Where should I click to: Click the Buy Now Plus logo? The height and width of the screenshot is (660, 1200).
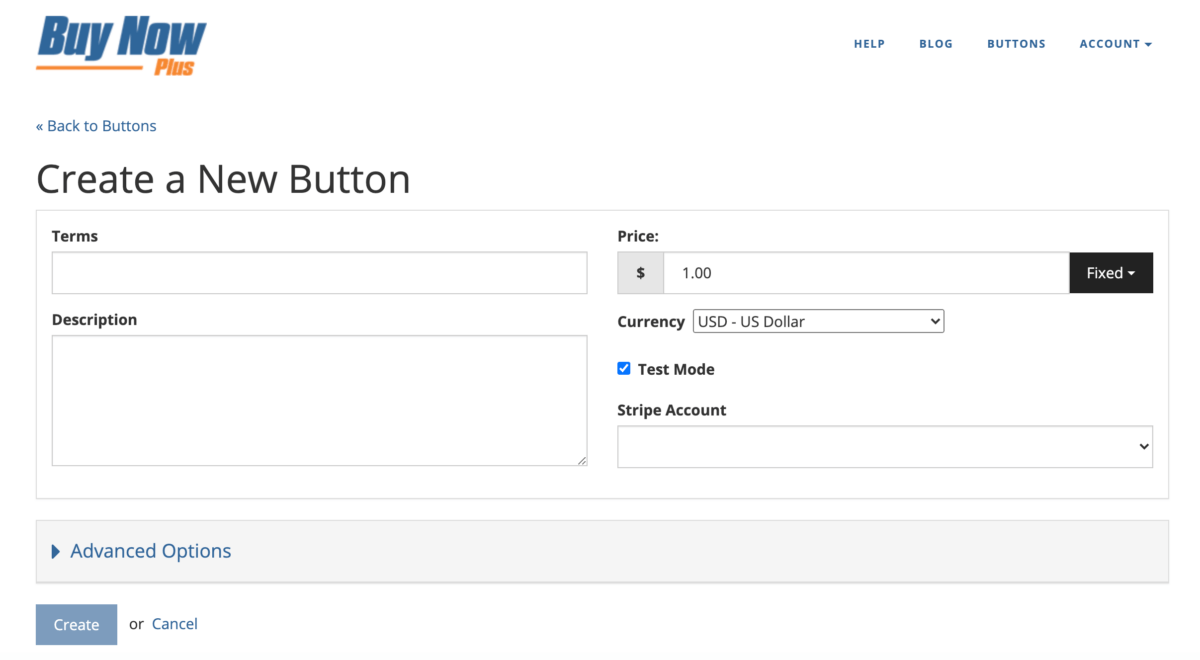click(x=120, y=43)
